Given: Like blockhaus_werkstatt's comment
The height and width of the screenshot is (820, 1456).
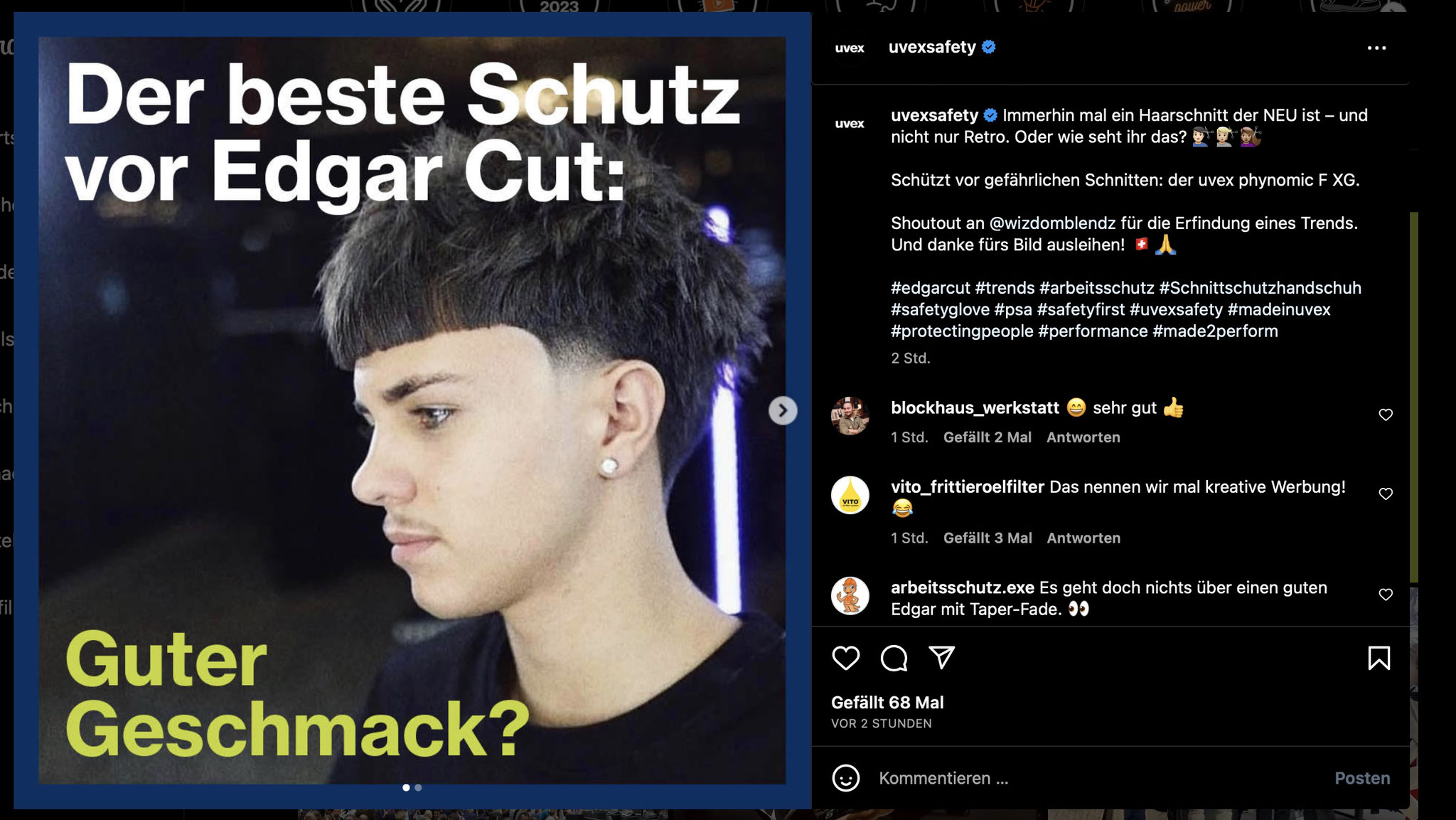Looking at the screenshot, I should (1386, 415).
